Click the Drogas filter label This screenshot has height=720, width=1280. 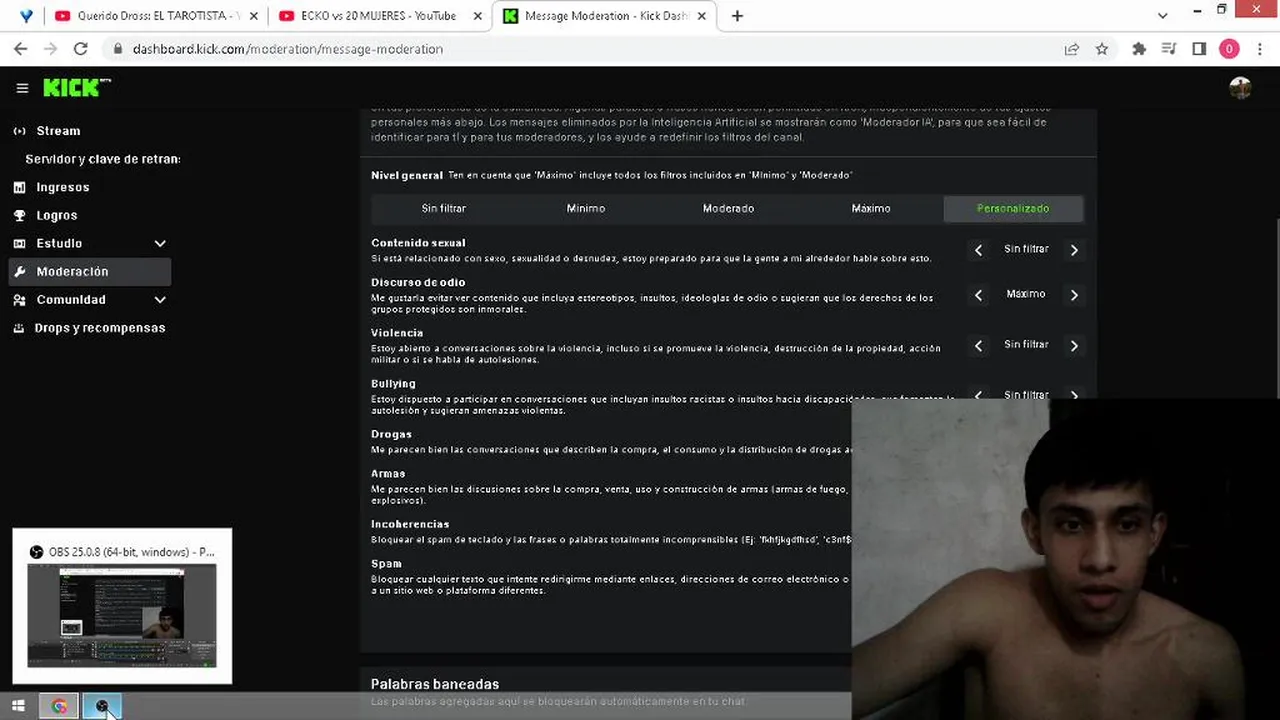pyautogui.click(x=391, y=434)
